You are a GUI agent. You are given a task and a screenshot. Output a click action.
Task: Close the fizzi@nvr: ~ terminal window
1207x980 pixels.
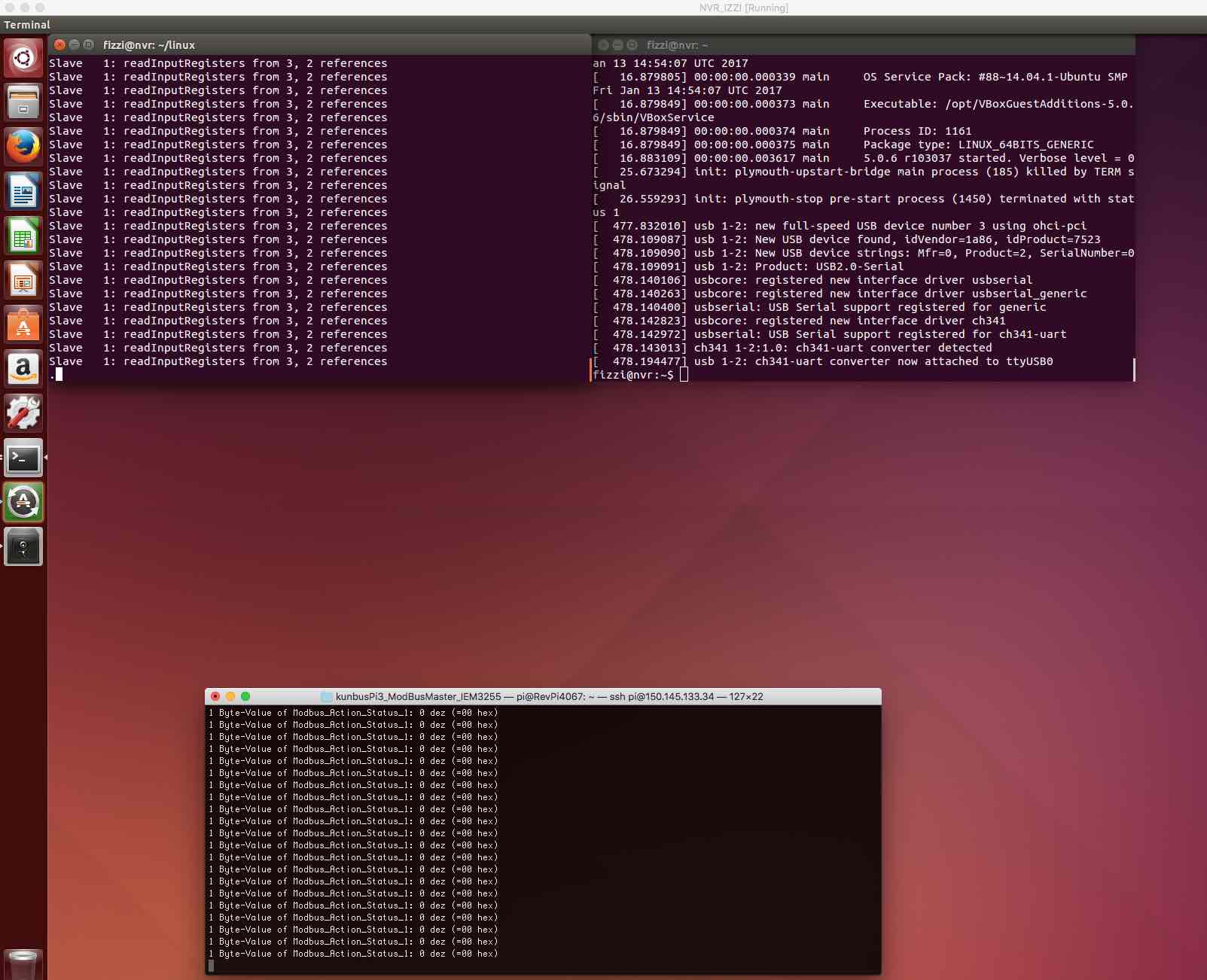point(604,44)
